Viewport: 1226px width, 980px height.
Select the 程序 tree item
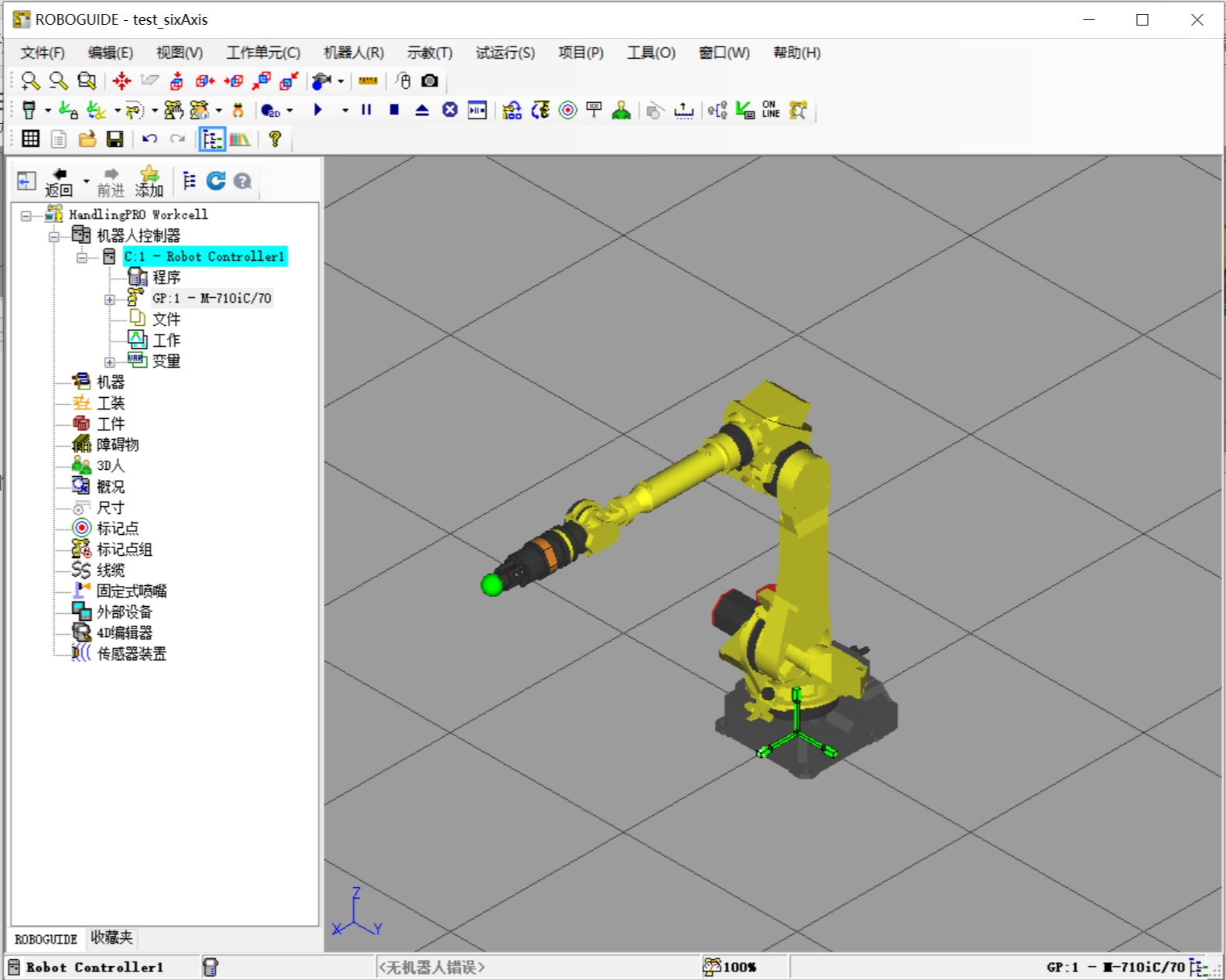pos(166,277)
